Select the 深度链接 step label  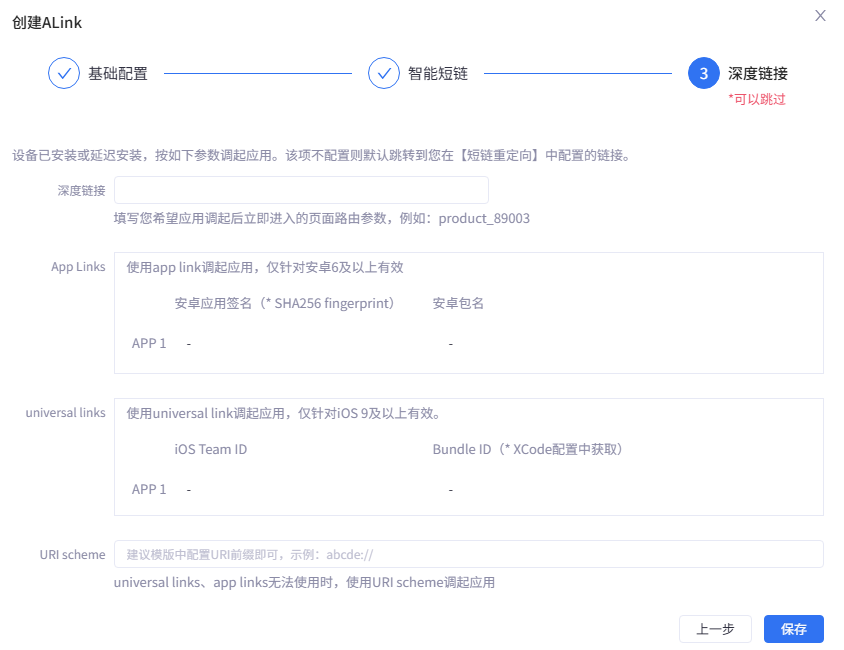(757, 74)
